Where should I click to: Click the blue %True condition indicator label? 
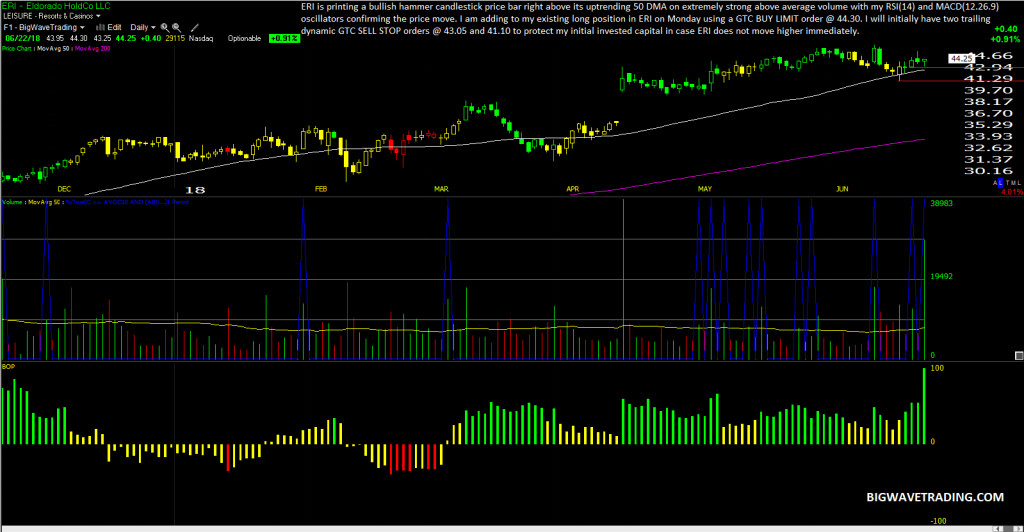point(127,202)
